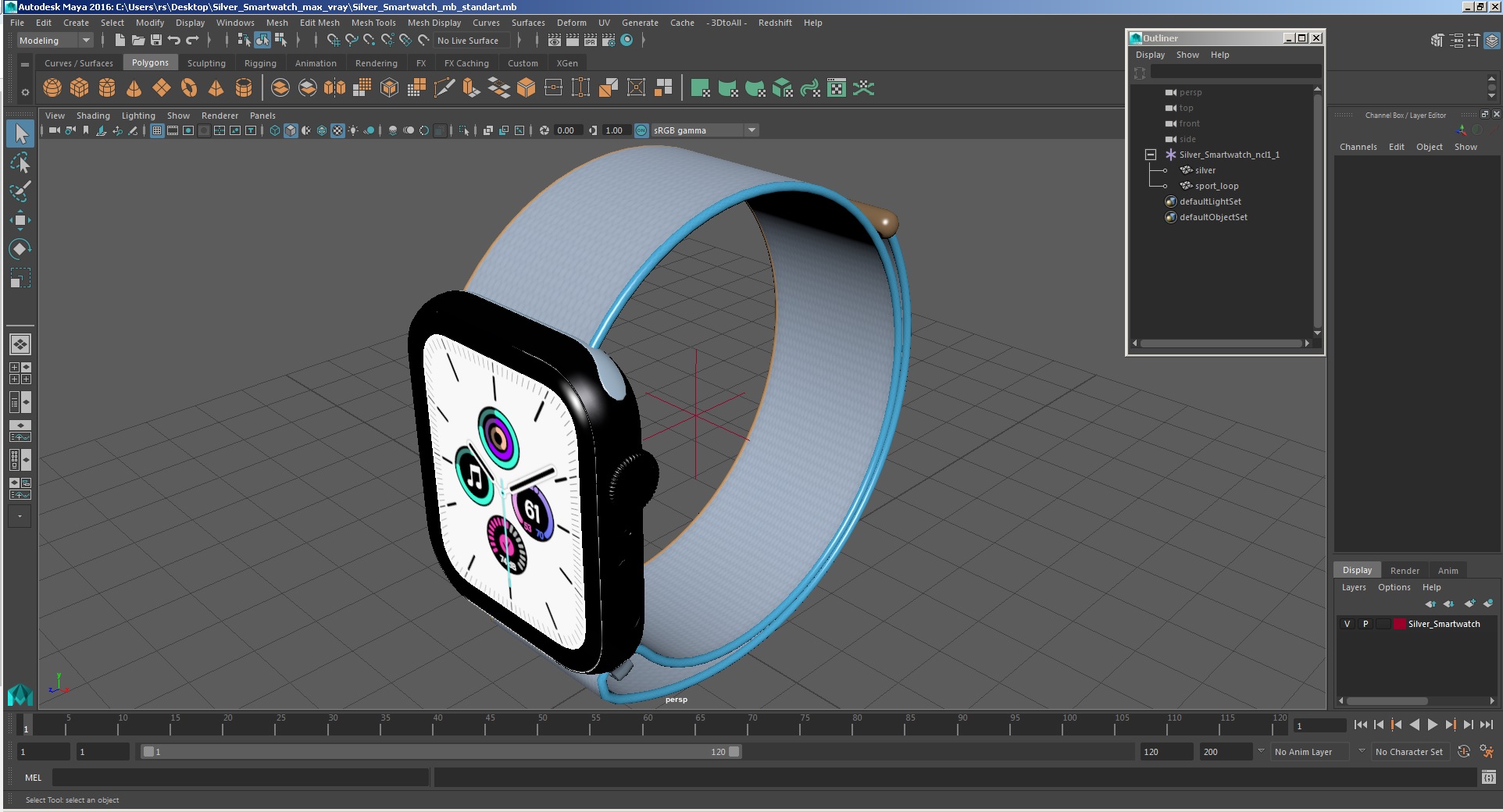Play animation forwards

pyautogui.click(x=1433, y=725)
